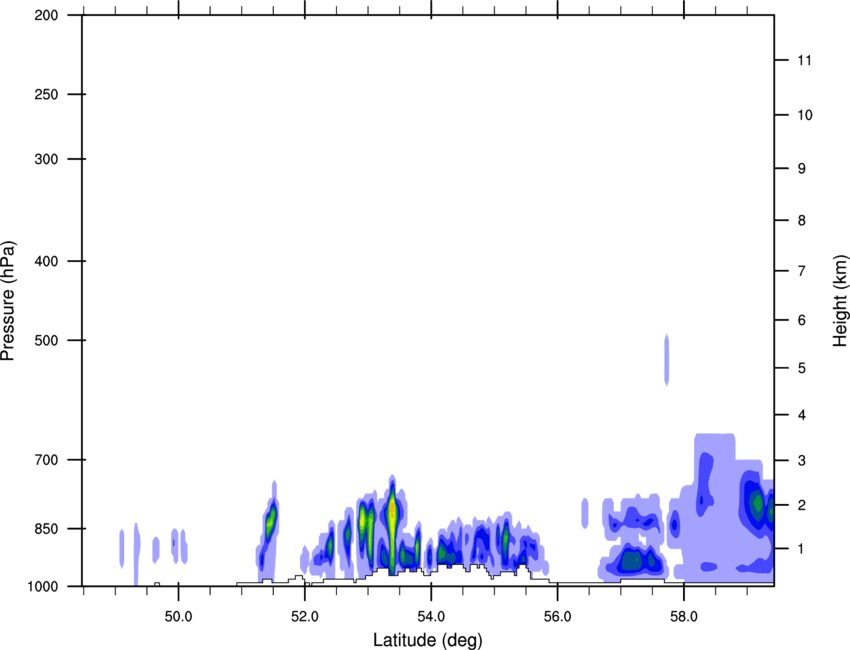Image resolution: width=850 pixels, height=650 pixels.
Task: Click the 52.0 latitude tick label
Action: point(305,617)
